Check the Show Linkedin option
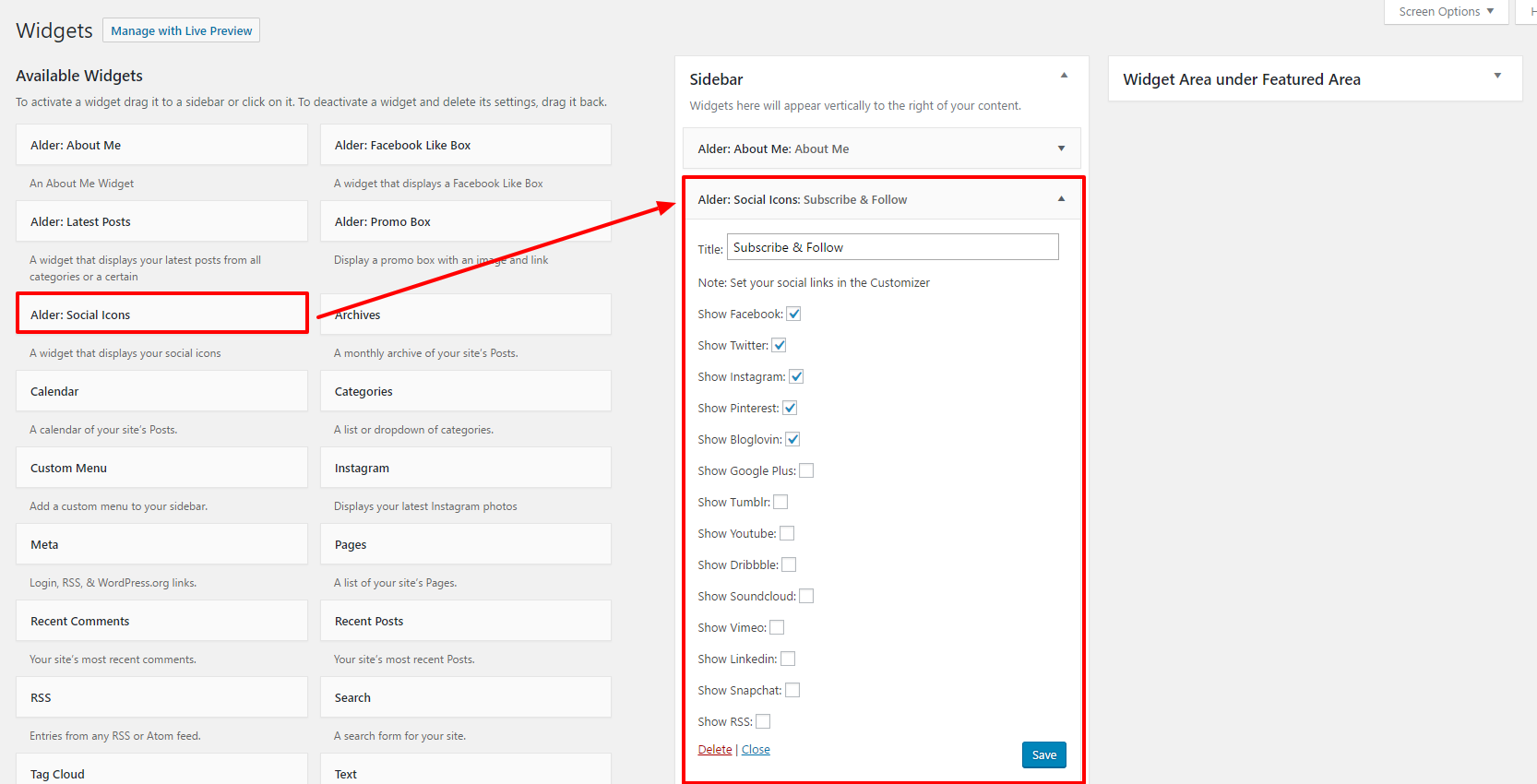1537x784 pixels. point(788,659)
